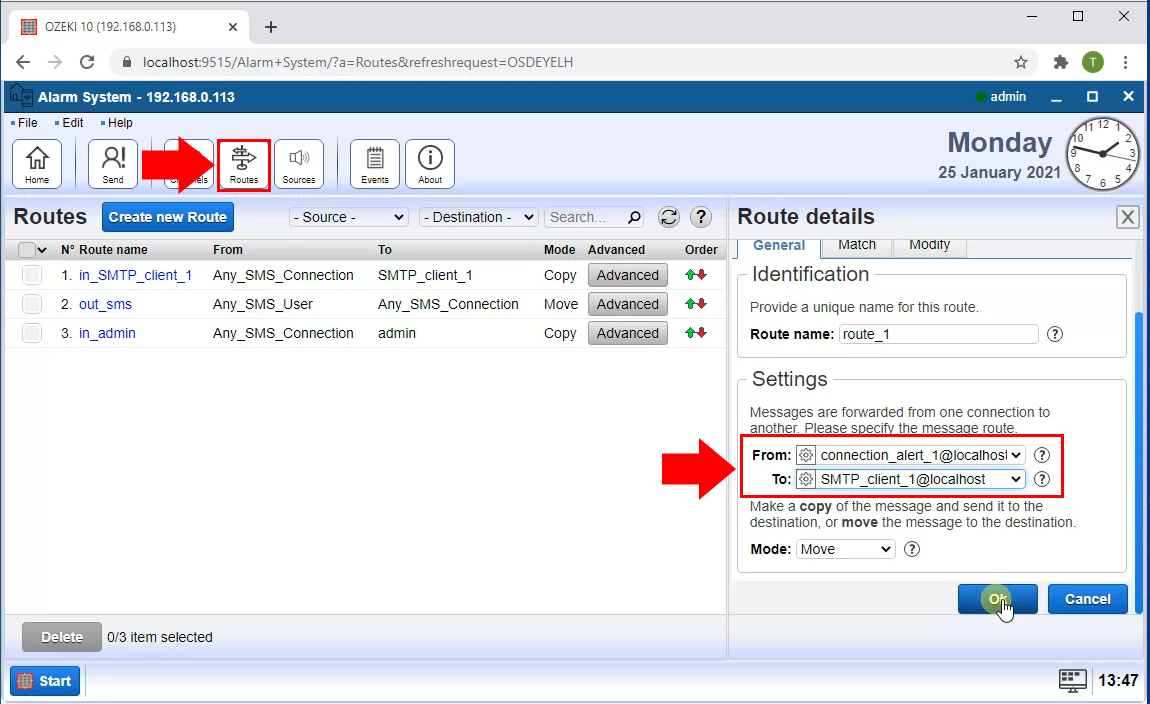Click Advanced for in_SMTP_client_1 route
This screenshot has height=704, width=1150.
[628, 275]
